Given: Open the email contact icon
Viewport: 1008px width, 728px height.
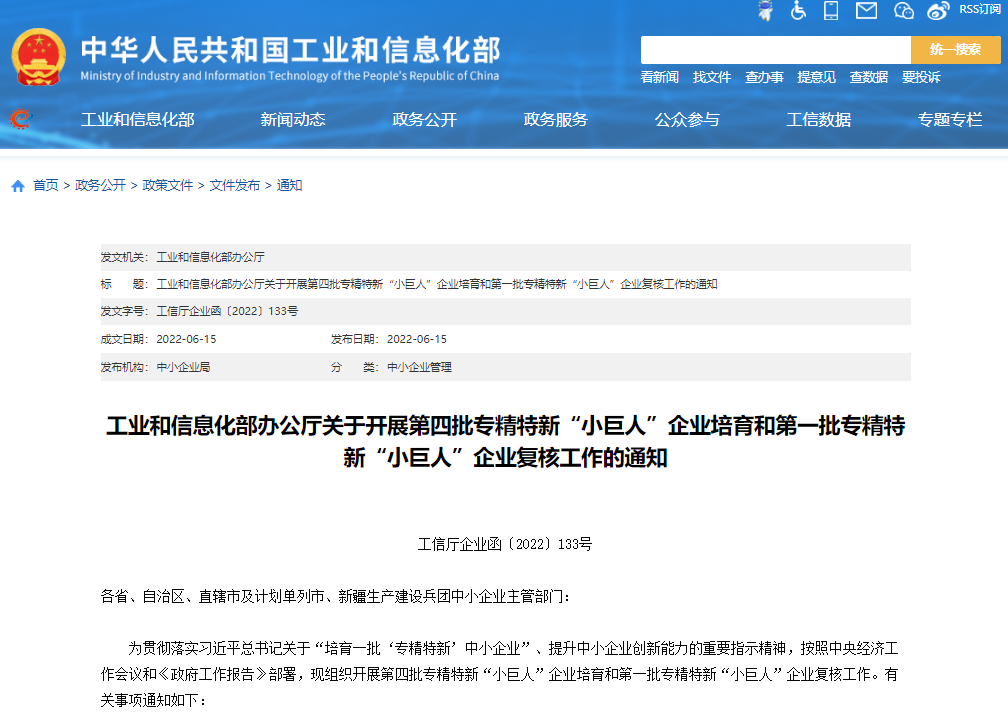Looking at the screenshot, I should [x=866, y=12].
